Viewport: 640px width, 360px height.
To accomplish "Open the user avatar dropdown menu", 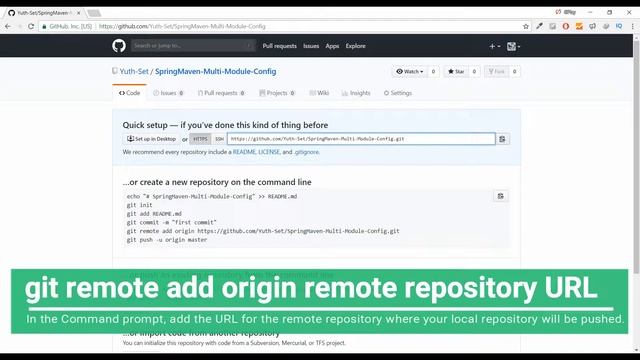I will click(513, 47).
